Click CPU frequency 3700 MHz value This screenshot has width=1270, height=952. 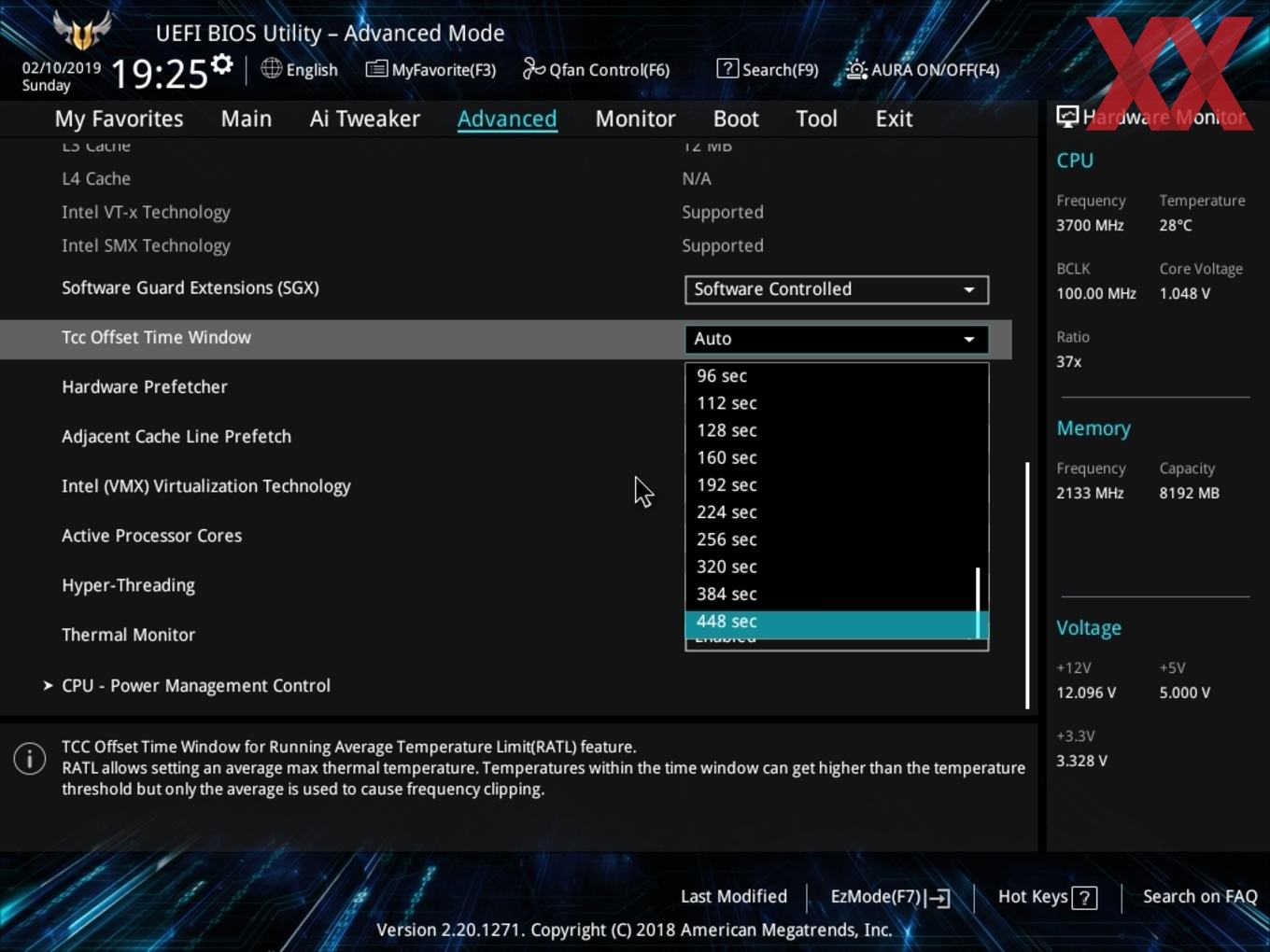(1090, 225)
